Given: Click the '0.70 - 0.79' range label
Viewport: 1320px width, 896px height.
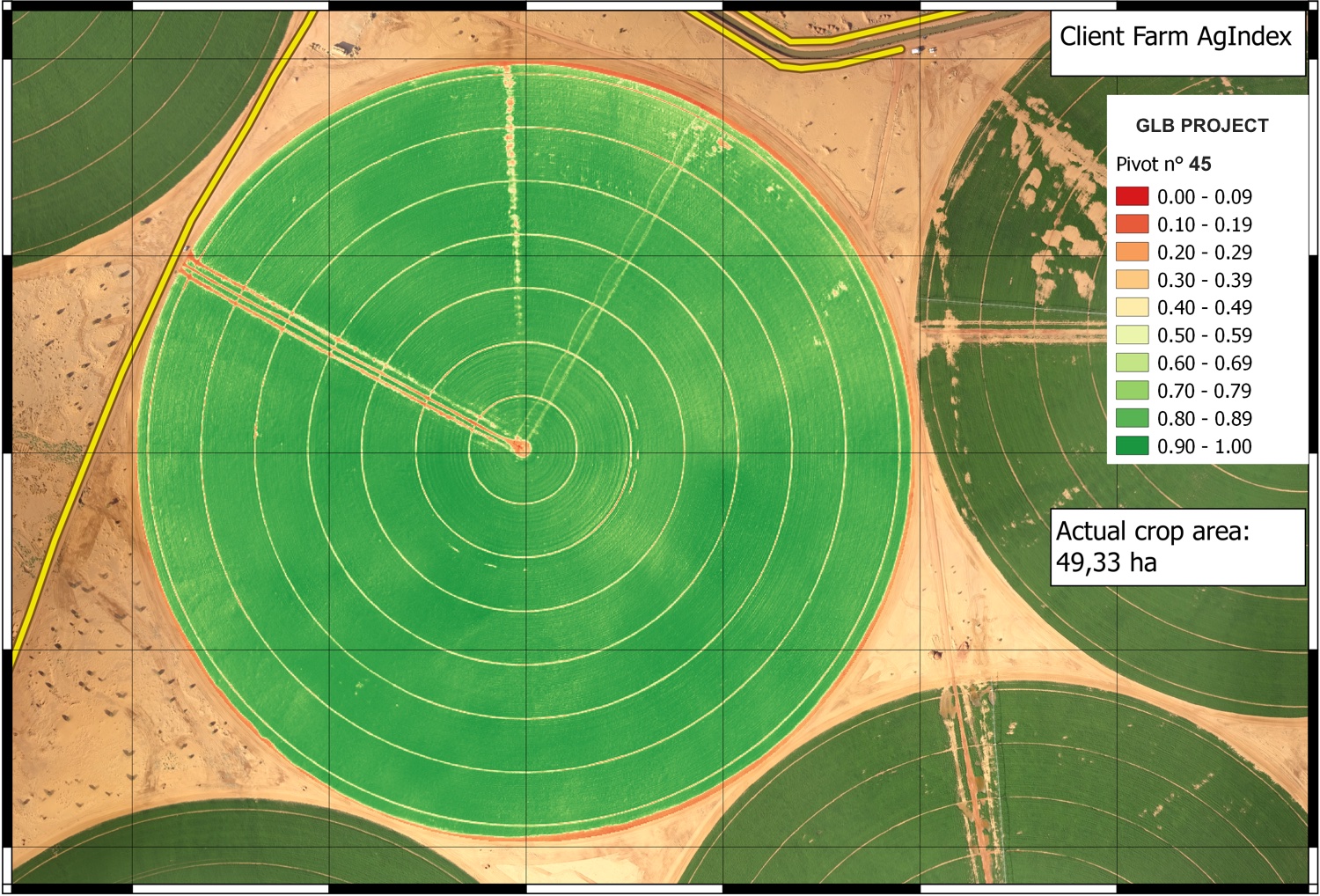Looking at the screenshot, I should tap(1205, 391).
